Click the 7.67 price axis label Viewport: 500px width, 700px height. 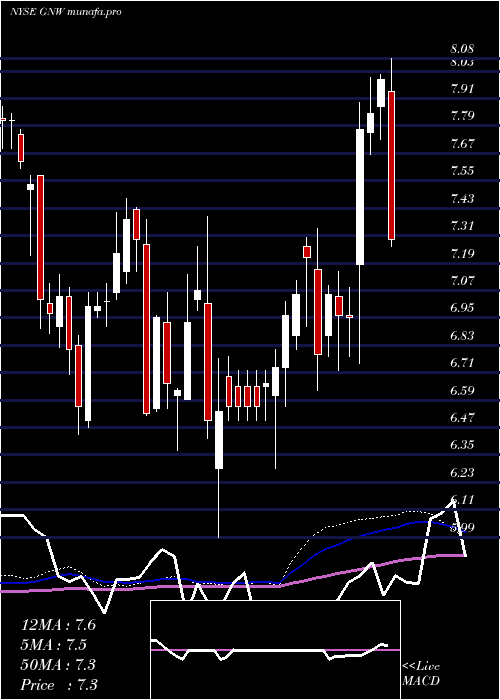point(462,143)
